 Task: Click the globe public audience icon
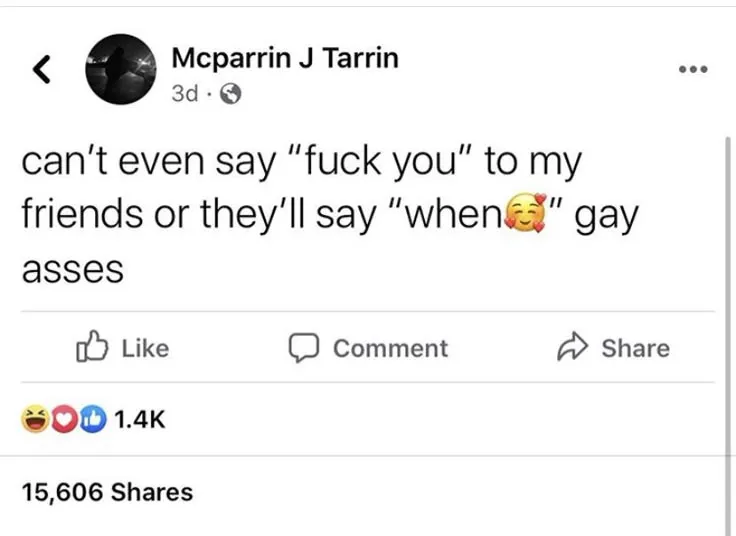pos(229,95)
